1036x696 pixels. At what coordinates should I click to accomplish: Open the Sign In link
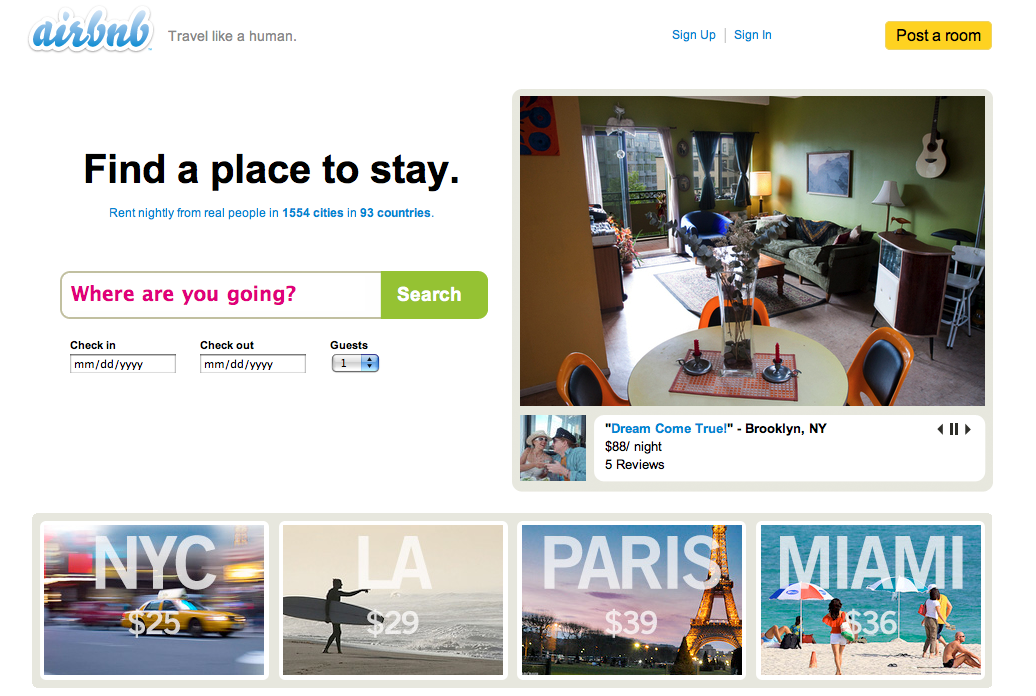753,35
